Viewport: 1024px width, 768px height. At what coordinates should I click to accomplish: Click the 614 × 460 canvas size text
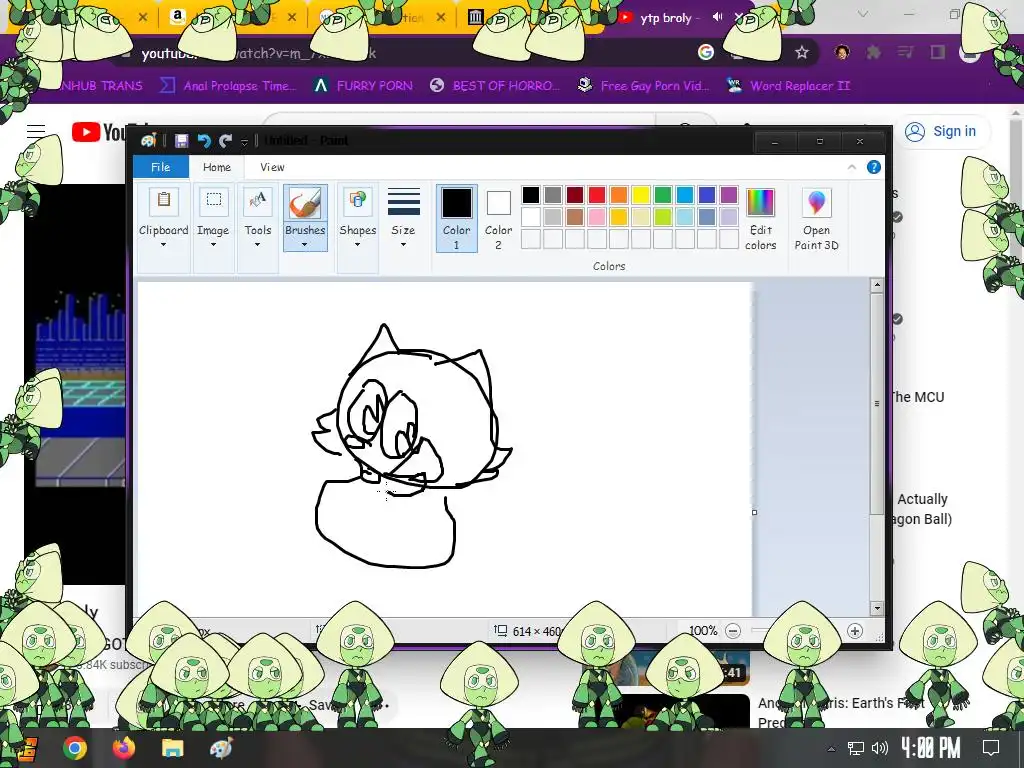tap(537, 632)
